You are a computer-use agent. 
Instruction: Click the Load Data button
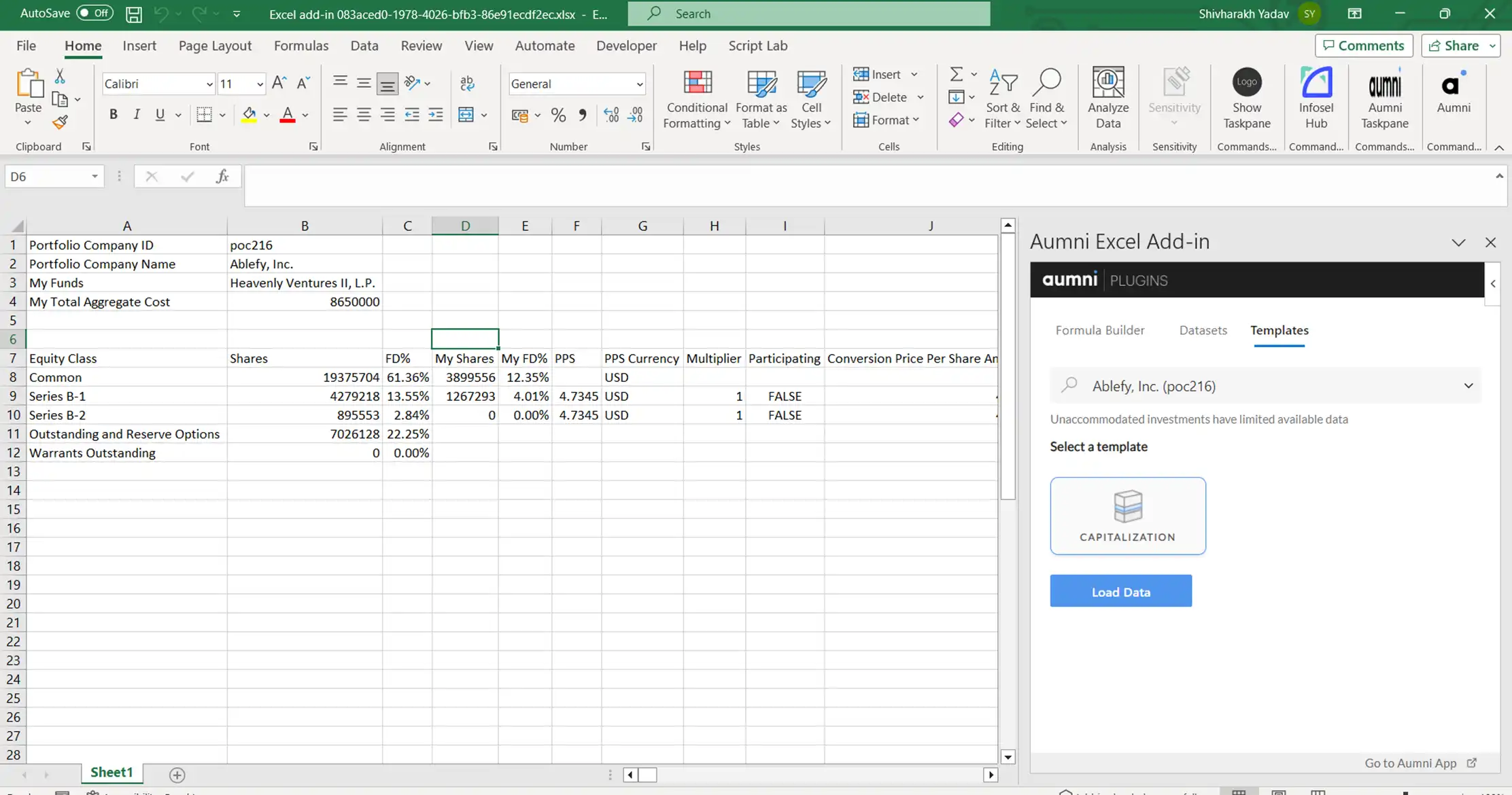(1120, 591)
